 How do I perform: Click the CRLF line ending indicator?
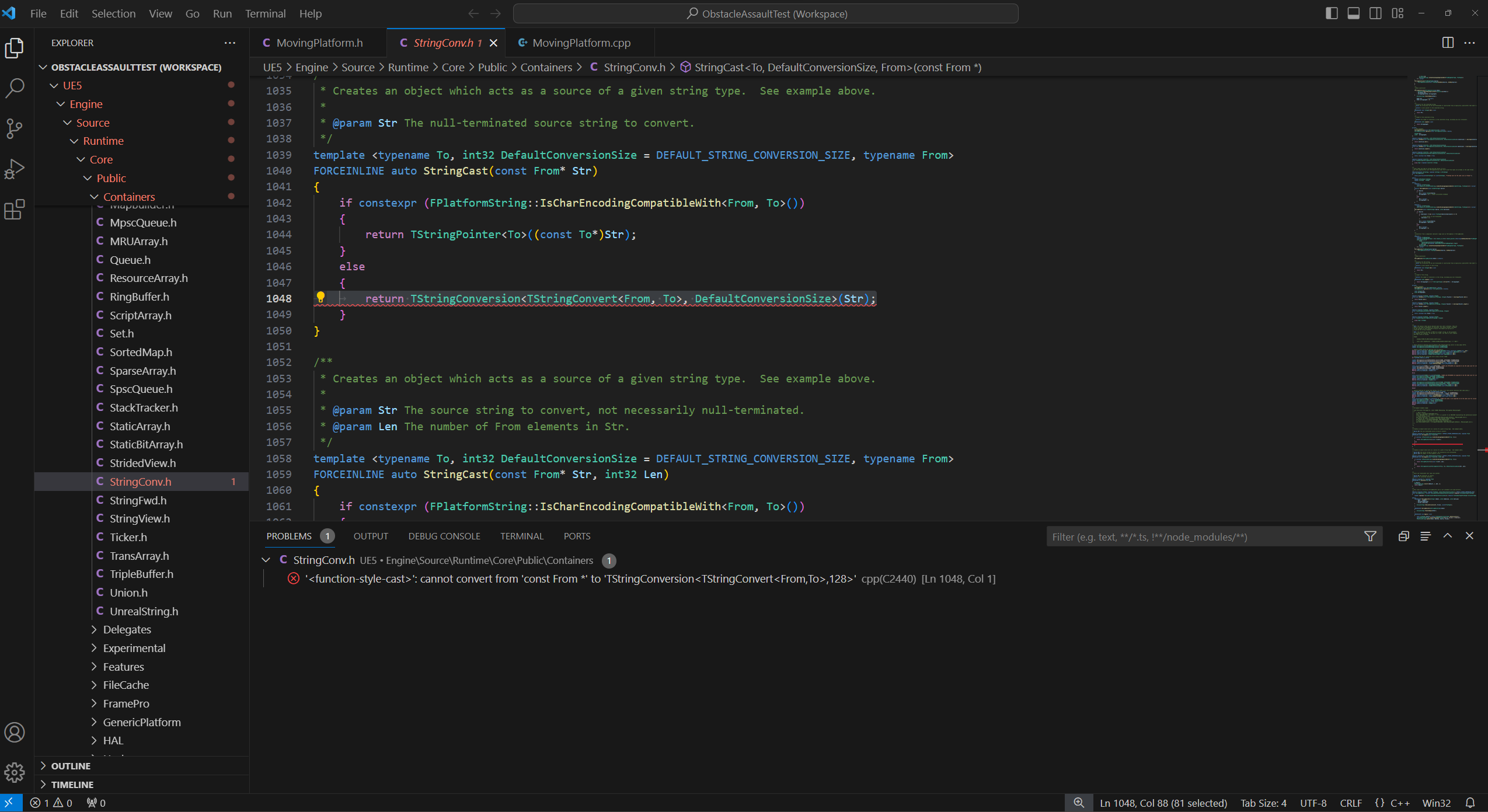pyautogui.click(x=1350, y=803)
